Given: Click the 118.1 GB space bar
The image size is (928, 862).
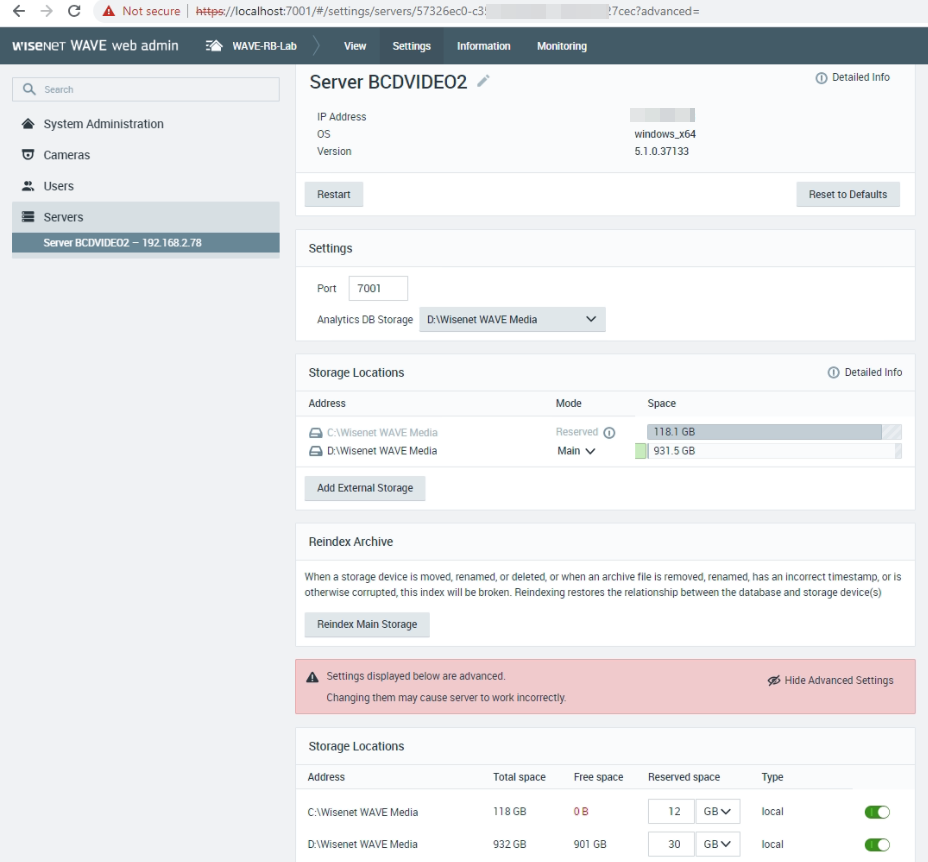Looking at the screenshot, I should tap(774, 432).
